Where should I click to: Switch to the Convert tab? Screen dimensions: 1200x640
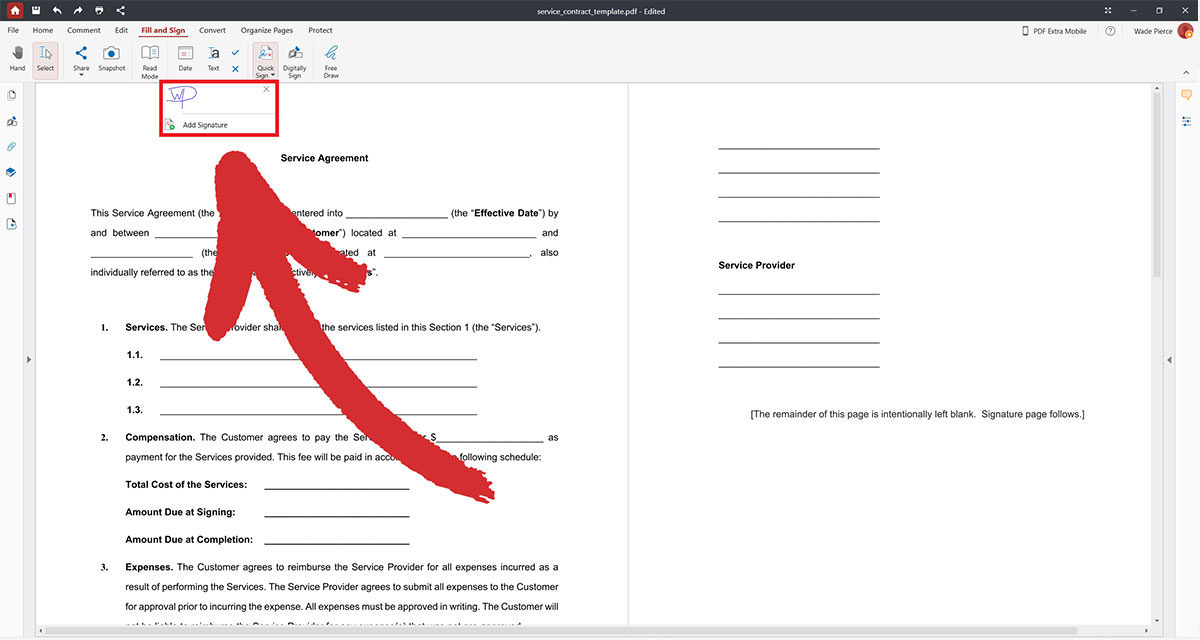coord(212,30)
